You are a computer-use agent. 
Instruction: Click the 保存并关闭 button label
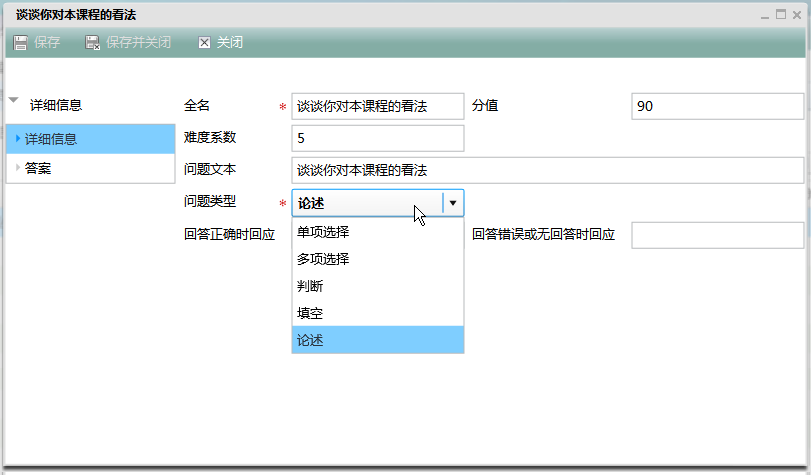pyautogui.click(x=138, y=42)
